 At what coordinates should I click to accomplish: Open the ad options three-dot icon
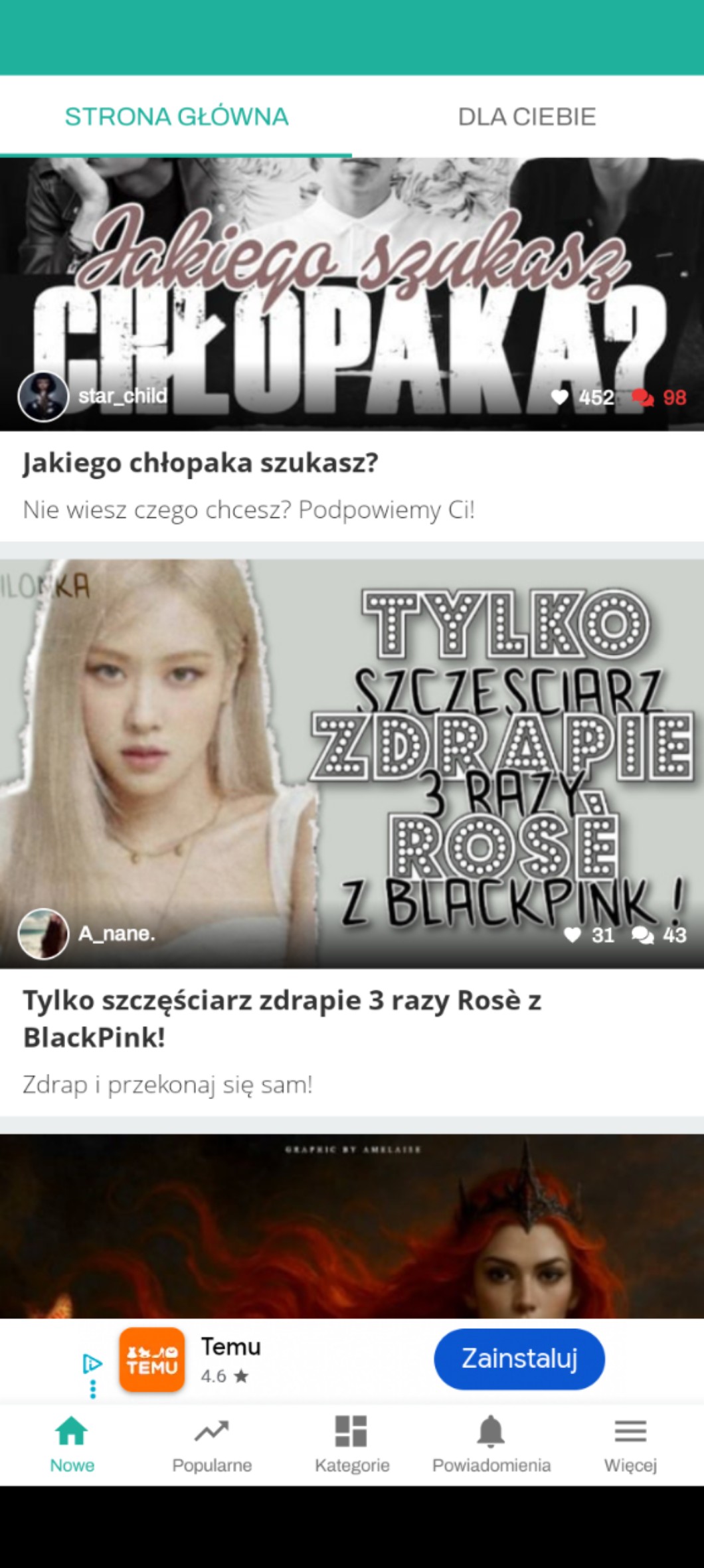(93, 1389)
